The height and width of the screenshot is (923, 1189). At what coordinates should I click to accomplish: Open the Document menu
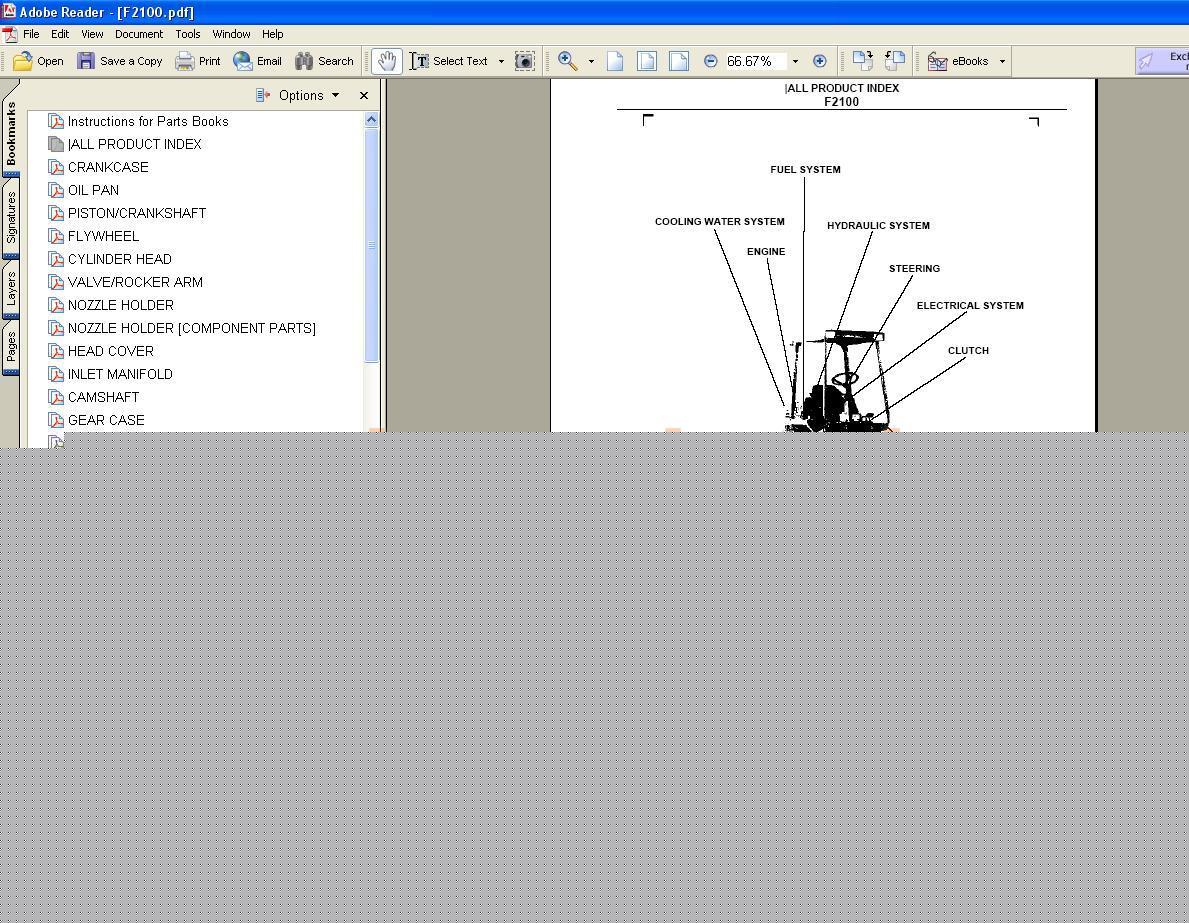click(138, 34)
